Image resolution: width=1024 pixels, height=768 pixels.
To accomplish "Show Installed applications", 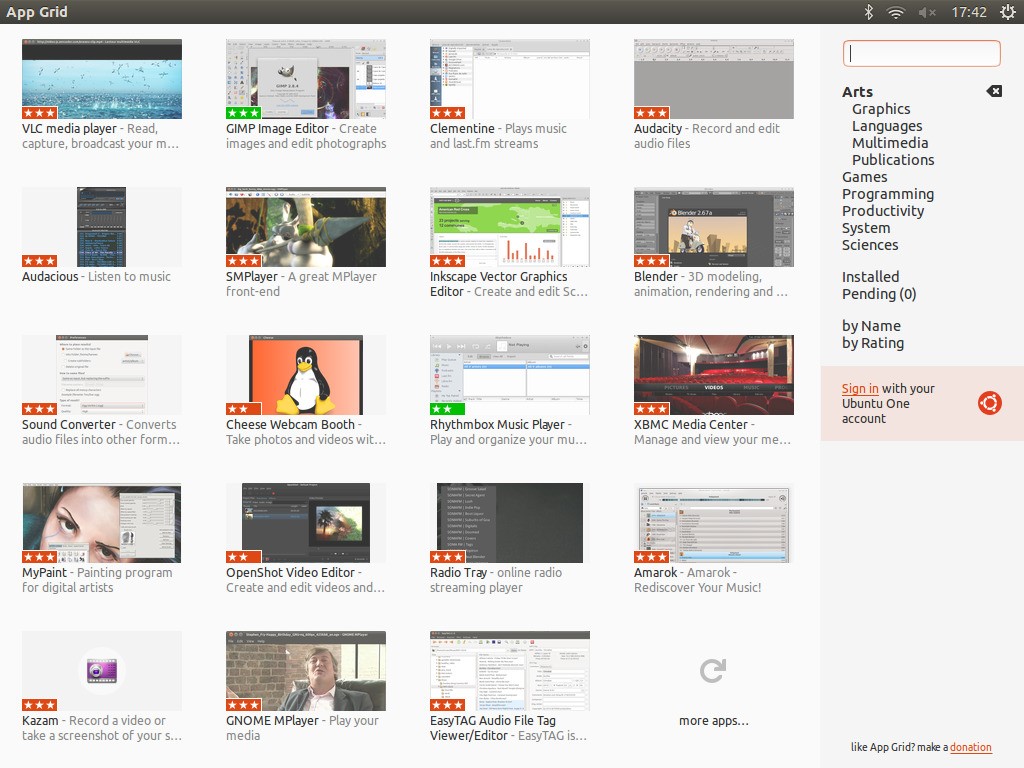I will (x=870, y=277).
